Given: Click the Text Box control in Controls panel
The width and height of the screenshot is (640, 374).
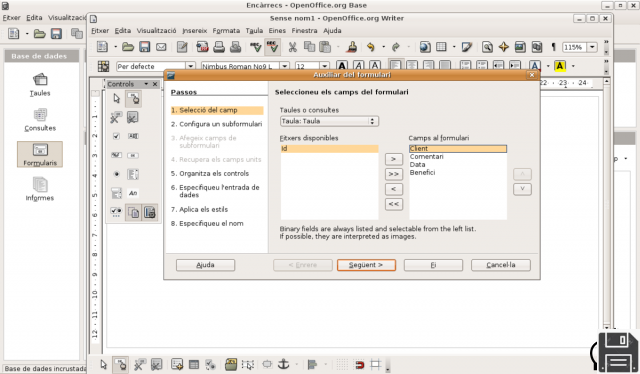Looking at the screenshot, I should [133, 136].
